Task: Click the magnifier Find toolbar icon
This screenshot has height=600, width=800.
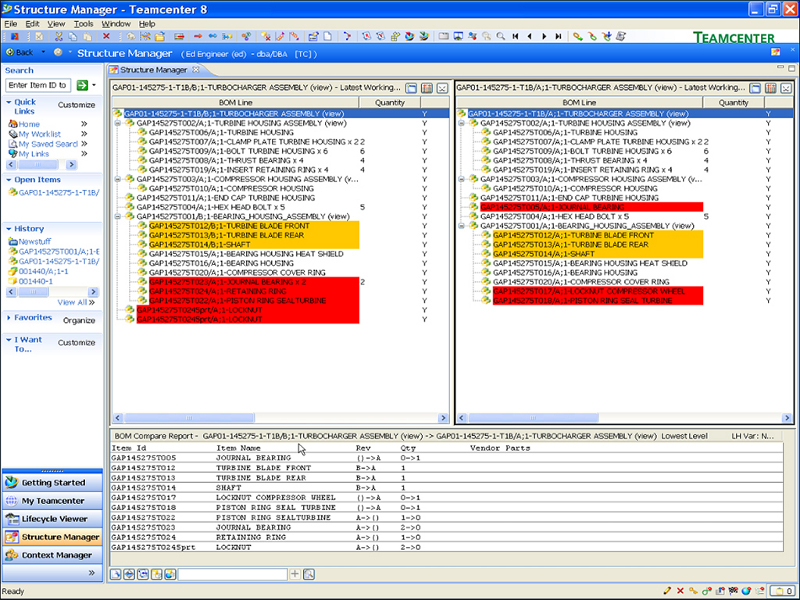Action: point(501,36)
